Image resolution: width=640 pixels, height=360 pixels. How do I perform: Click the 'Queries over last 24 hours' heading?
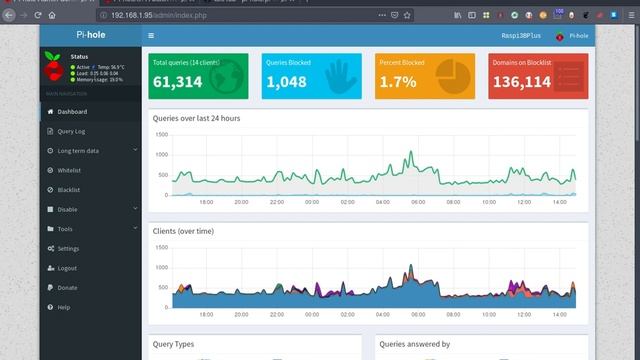[196, 118]
